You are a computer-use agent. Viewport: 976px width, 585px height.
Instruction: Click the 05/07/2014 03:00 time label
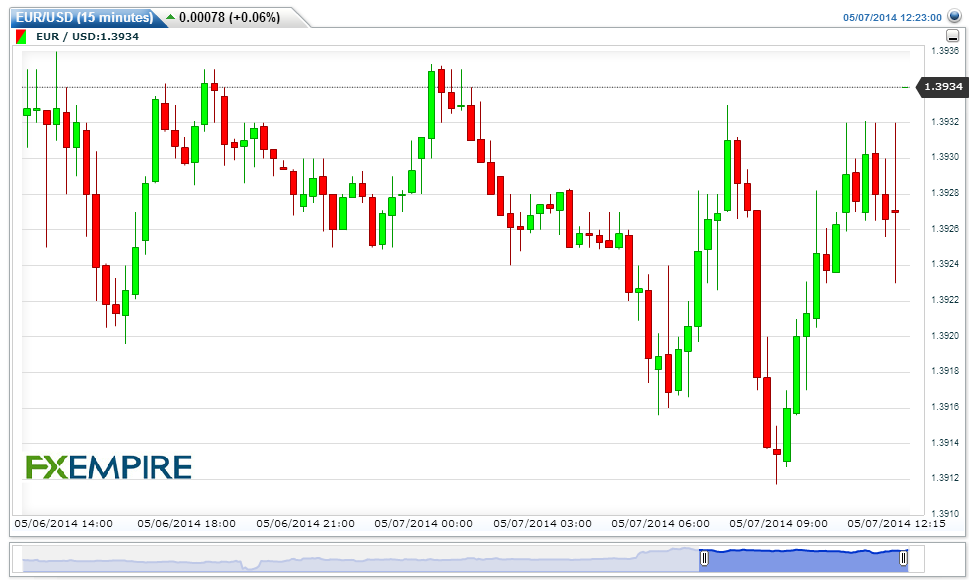(542, 523)
